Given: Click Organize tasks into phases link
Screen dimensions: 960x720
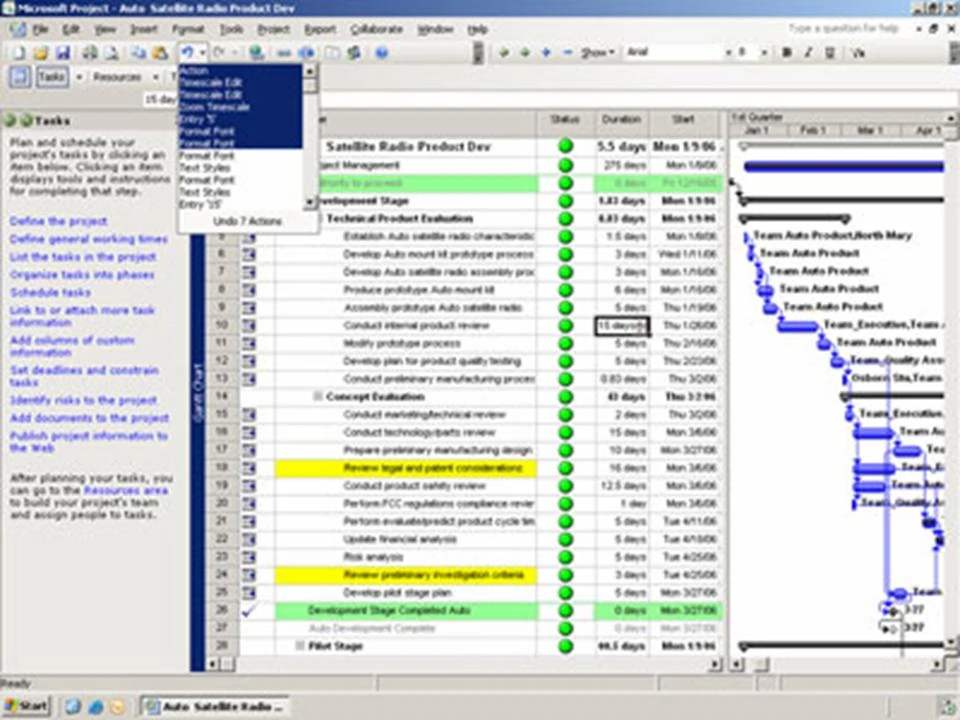Looking at the screenshot, I should pos(81,275).
